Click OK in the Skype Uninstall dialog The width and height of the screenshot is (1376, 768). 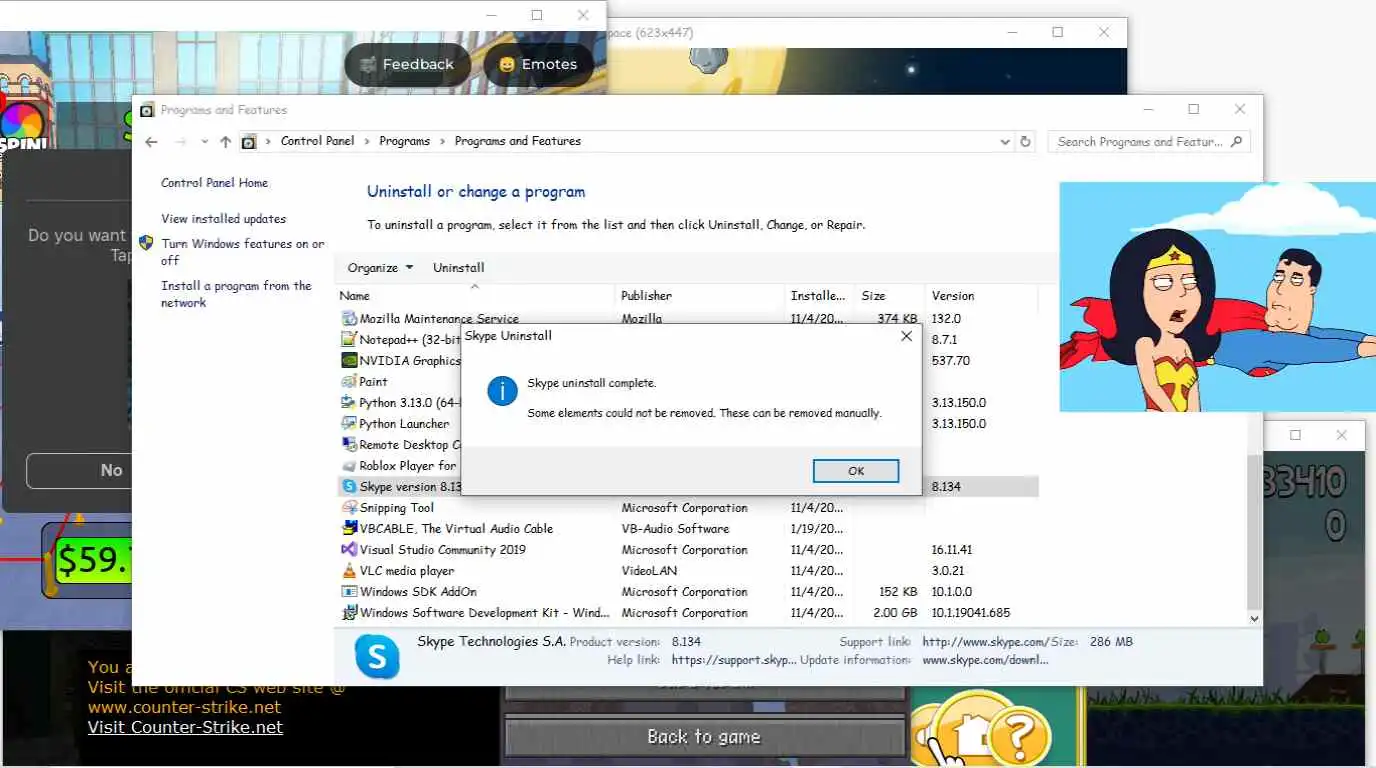[855, 471]
